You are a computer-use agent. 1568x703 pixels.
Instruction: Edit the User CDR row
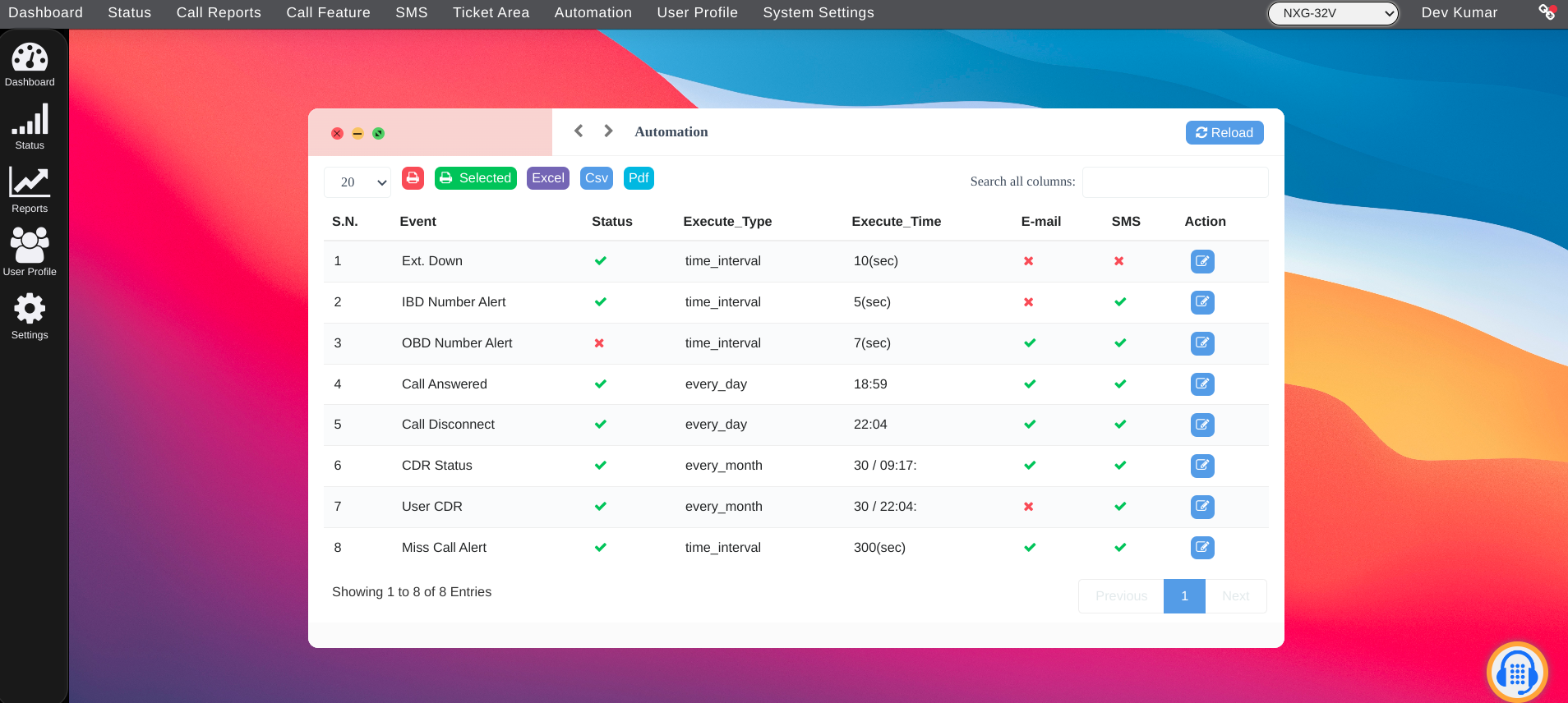[1202, 507]
